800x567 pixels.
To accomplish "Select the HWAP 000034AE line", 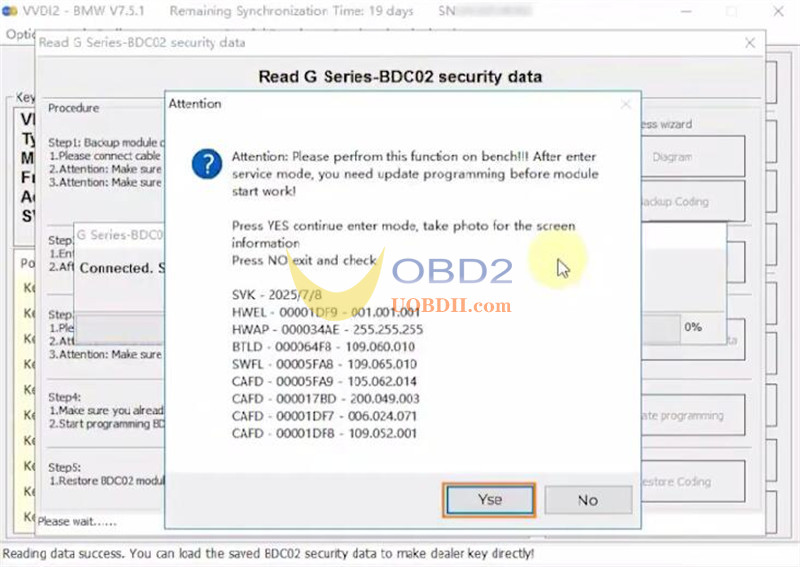I will (x=327, y=330).
